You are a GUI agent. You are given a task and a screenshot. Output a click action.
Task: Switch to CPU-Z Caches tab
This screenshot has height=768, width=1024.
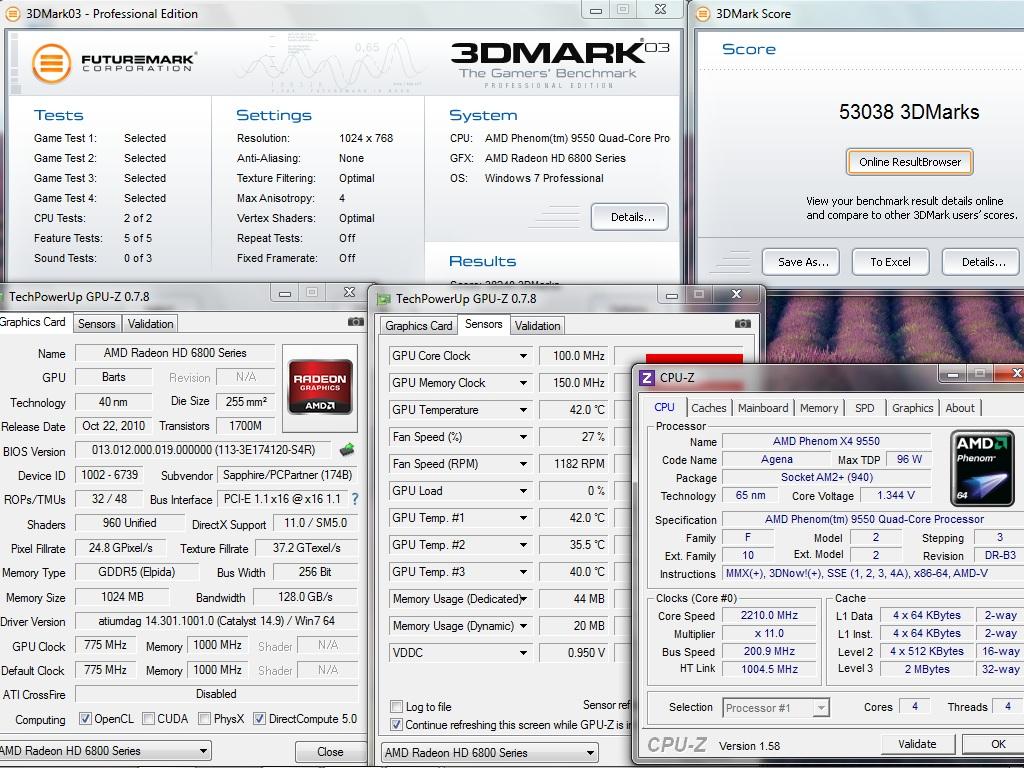[x=709, y=408]
